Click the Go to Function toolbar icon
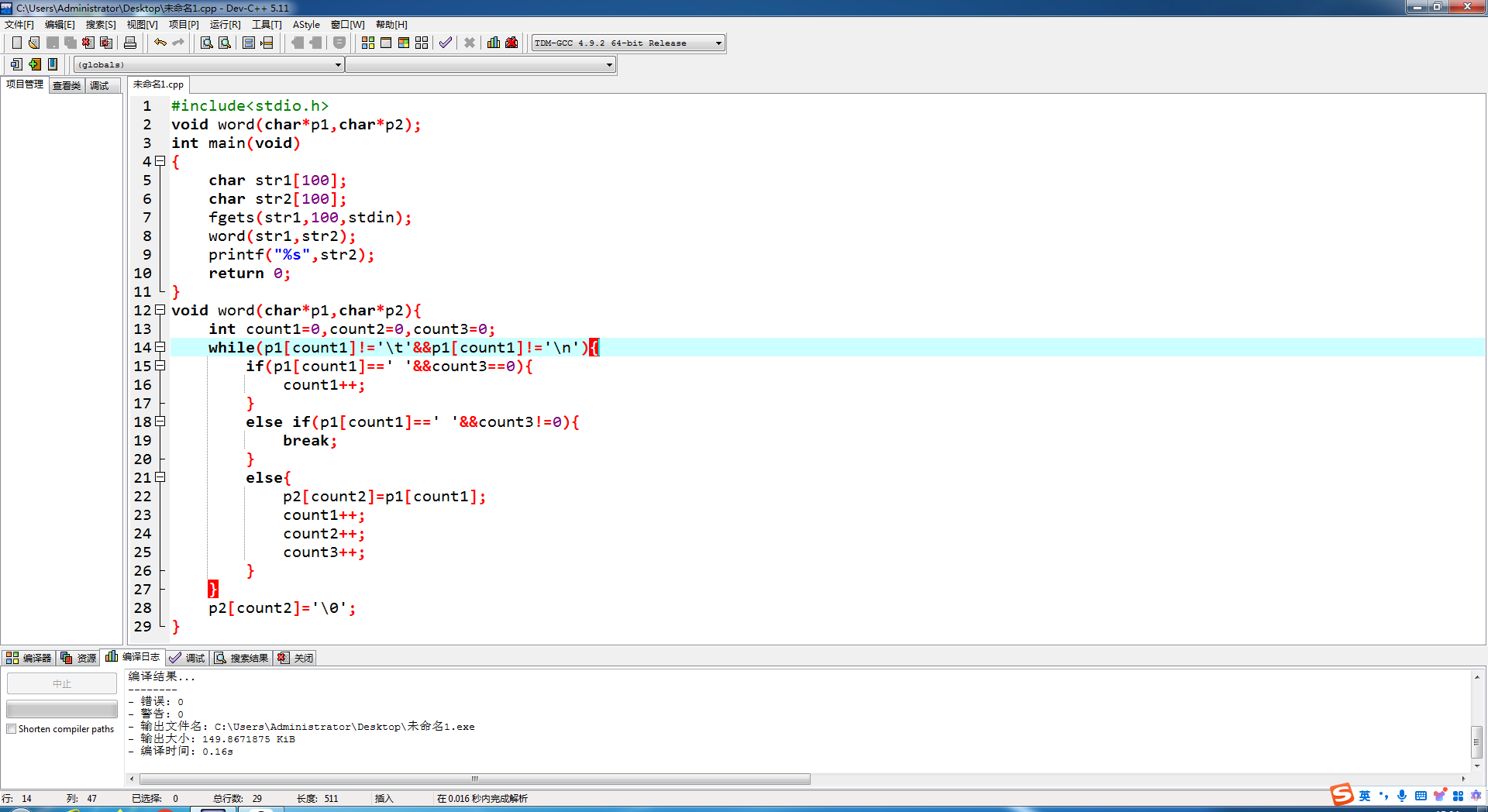Image resolution: width=1488 pixels, height=812 pixels. coord(249,43)
